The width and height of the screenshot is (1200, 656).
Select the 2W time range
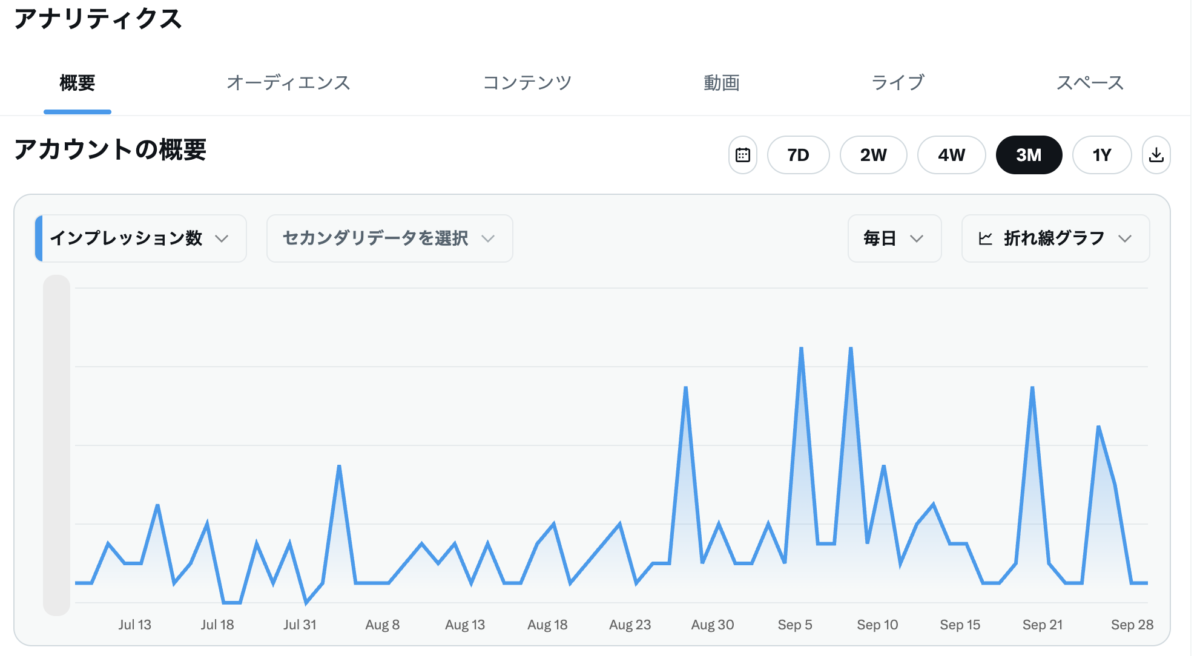coord(873,155)
